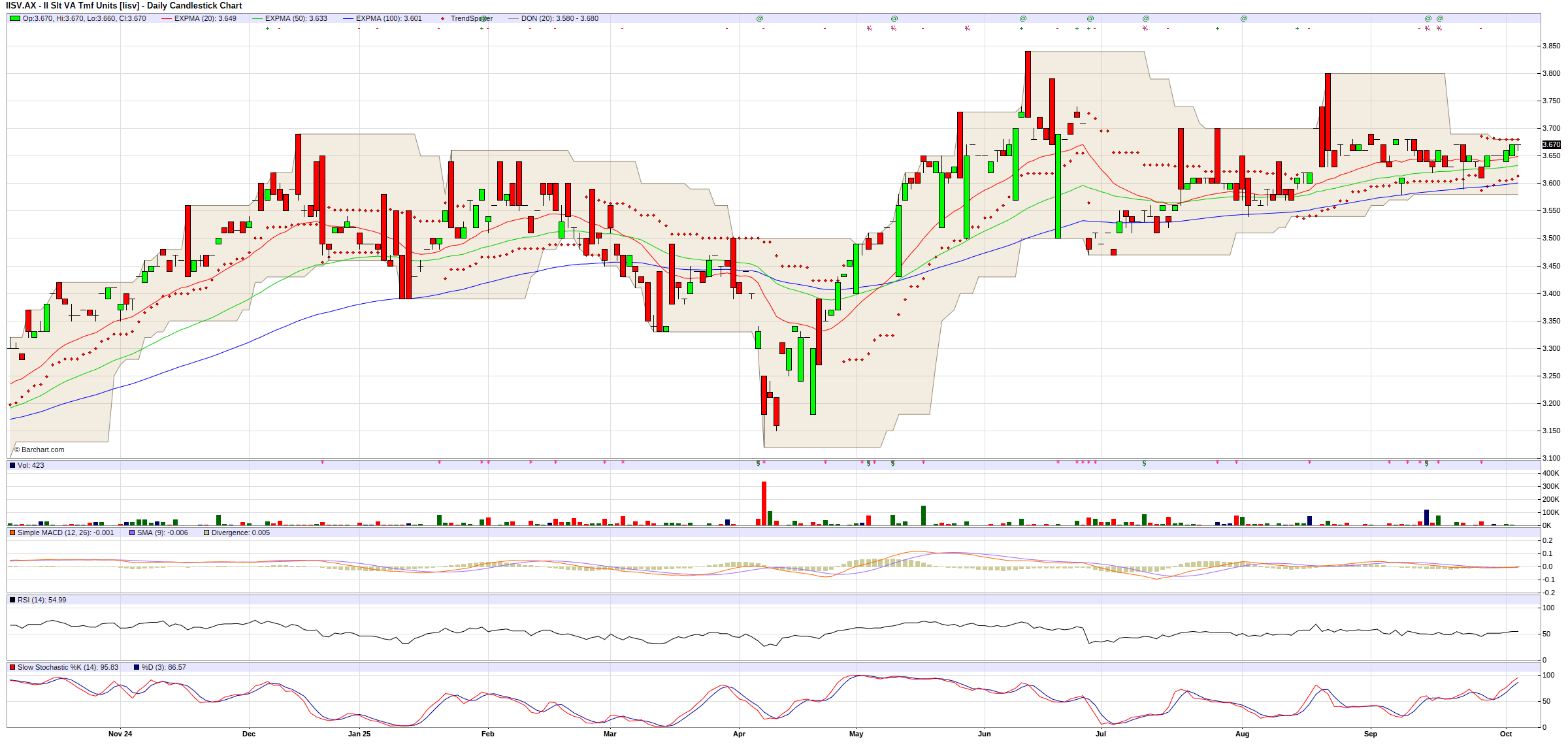Click the red TrendSpotter diamond legend marker
Screen dimensions: 1568x754
pos(442,18)
